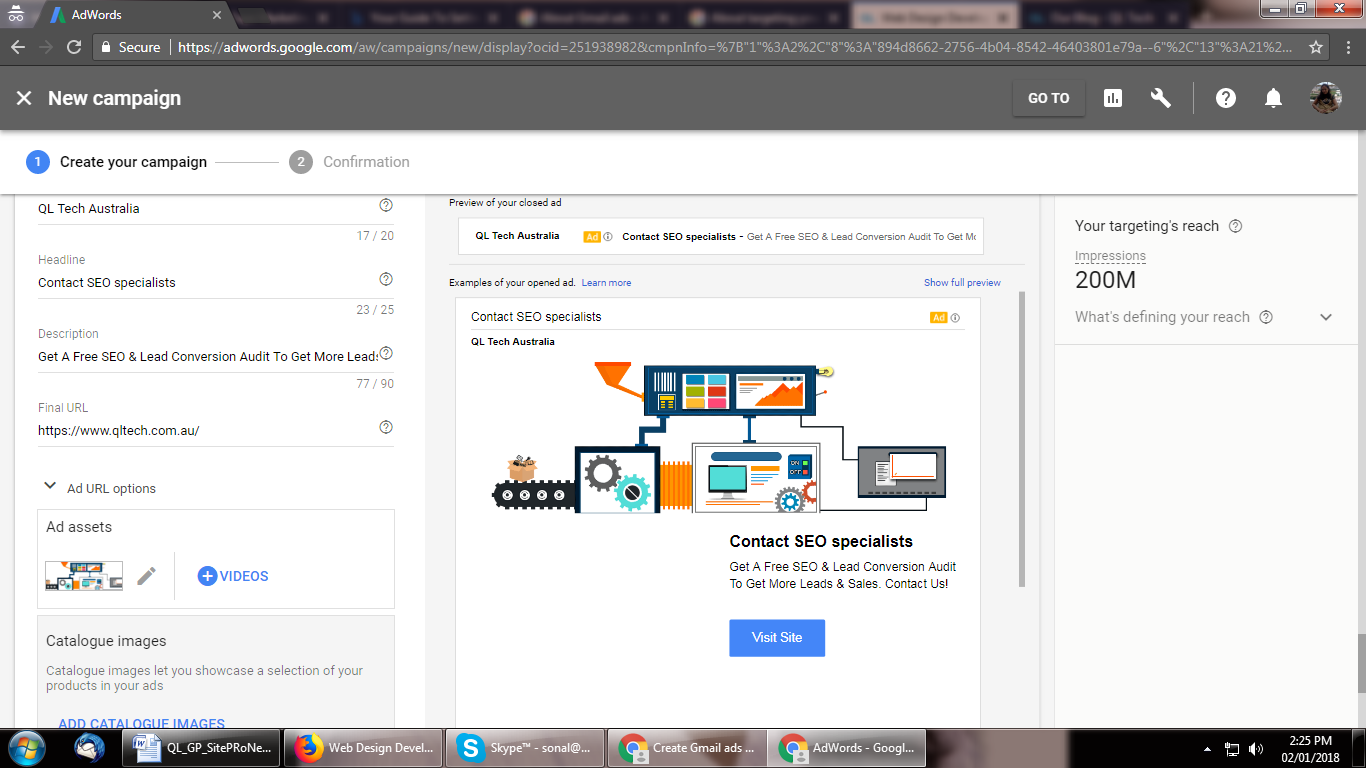Click info icon in opened ad preview header

pyautogui.click(x=955, y=318)
